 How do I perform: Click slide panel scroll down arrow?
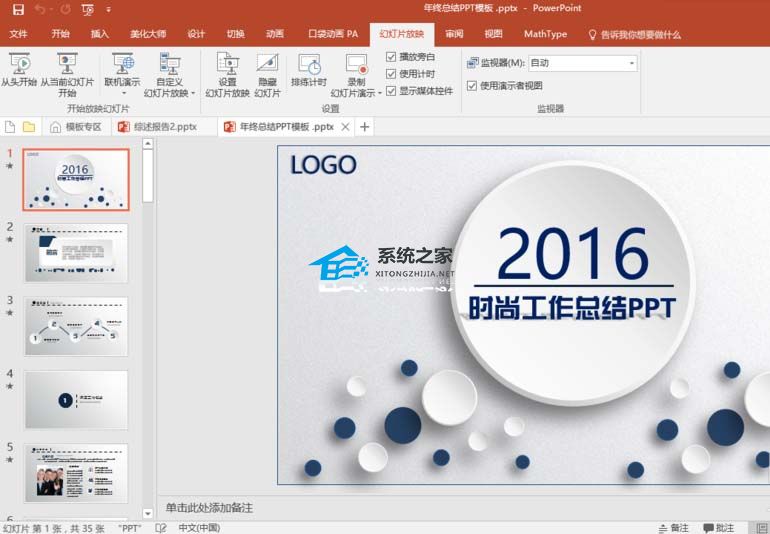click(x=147, y=514)
